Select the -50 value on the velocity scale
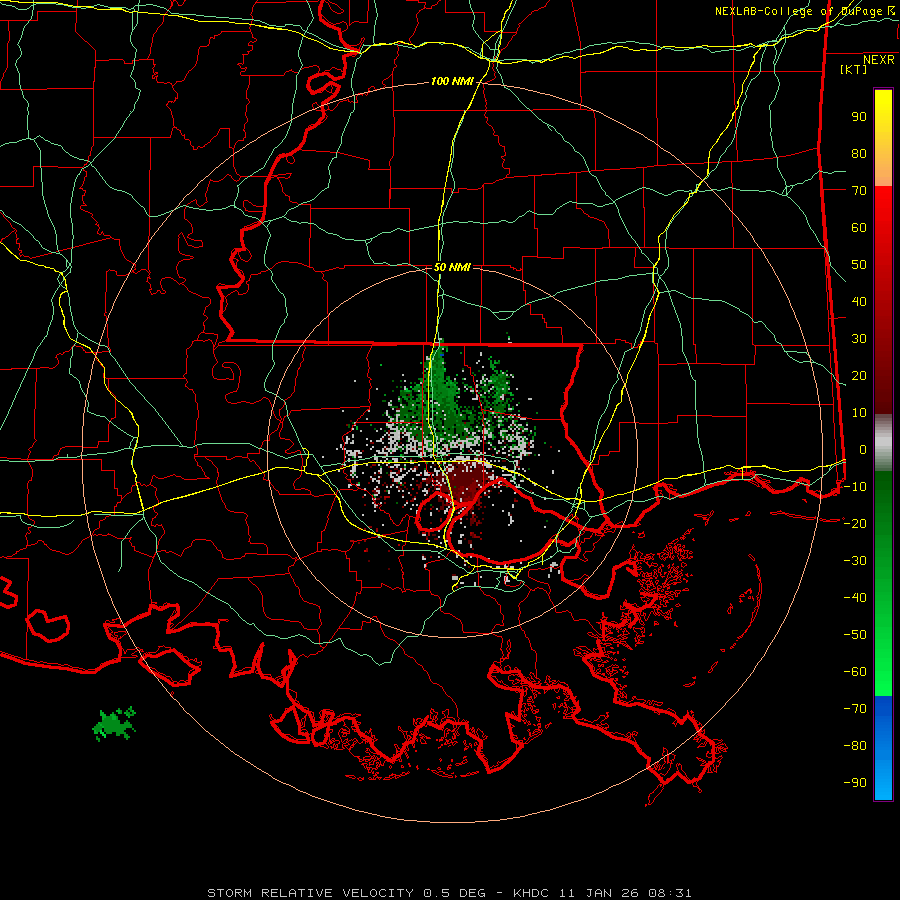900x900 pixels. [855, 635]
